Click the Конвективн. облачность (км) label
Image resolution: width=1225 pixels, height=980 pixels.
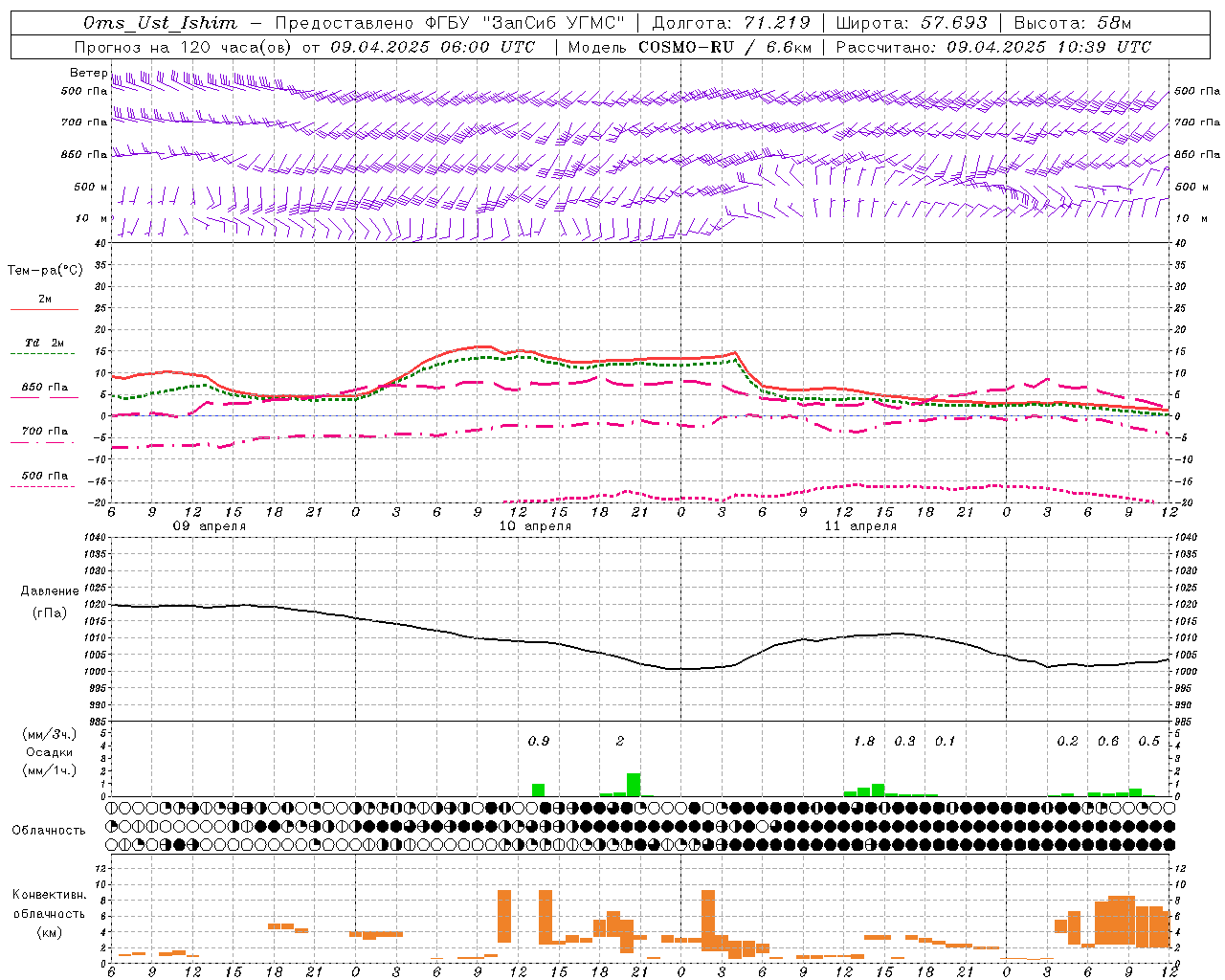click(x=49, y=913)
